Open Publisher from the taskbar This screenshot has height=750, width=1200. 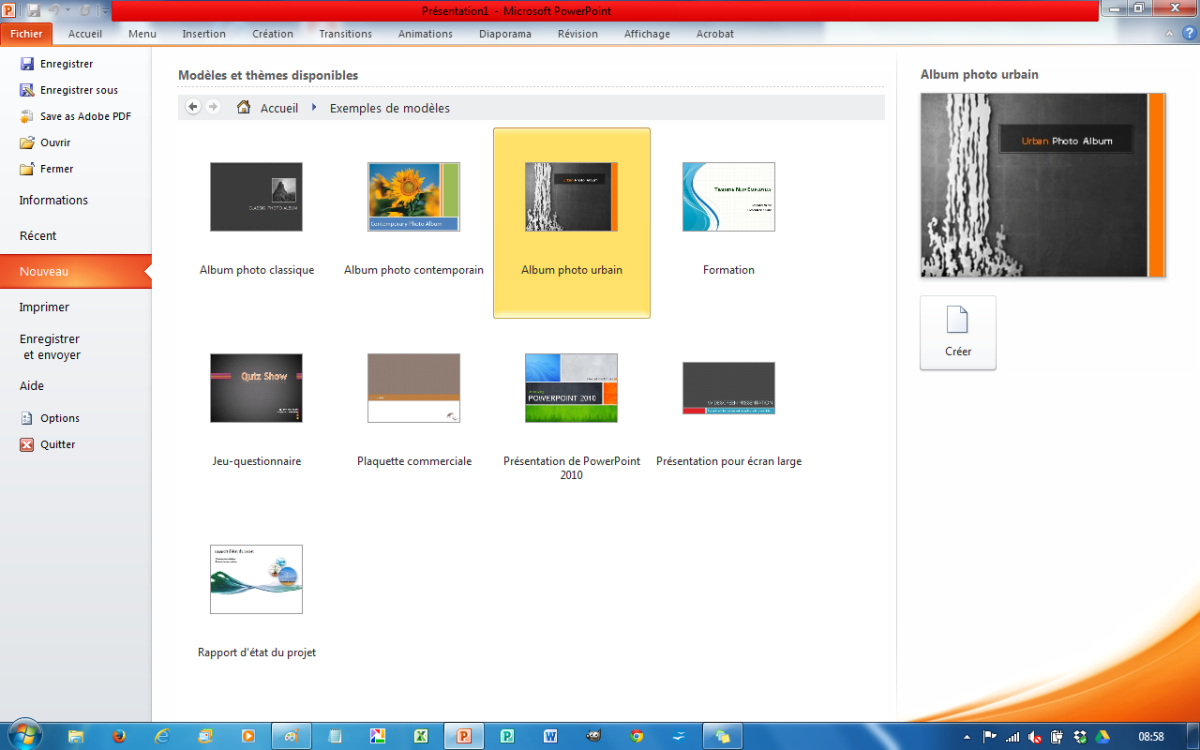[x=507, y=736]
